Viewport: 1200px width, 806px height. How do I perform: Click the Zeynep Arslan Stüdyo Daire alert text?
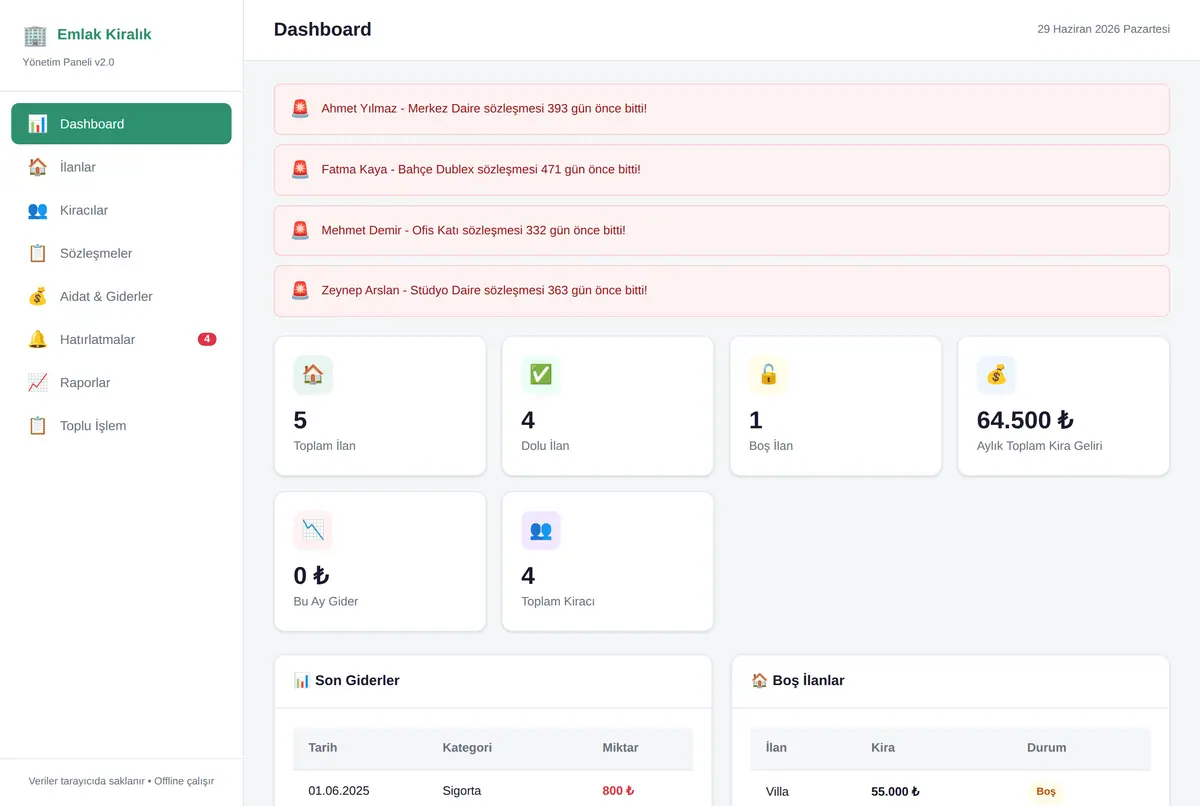(x=484, y=290)
